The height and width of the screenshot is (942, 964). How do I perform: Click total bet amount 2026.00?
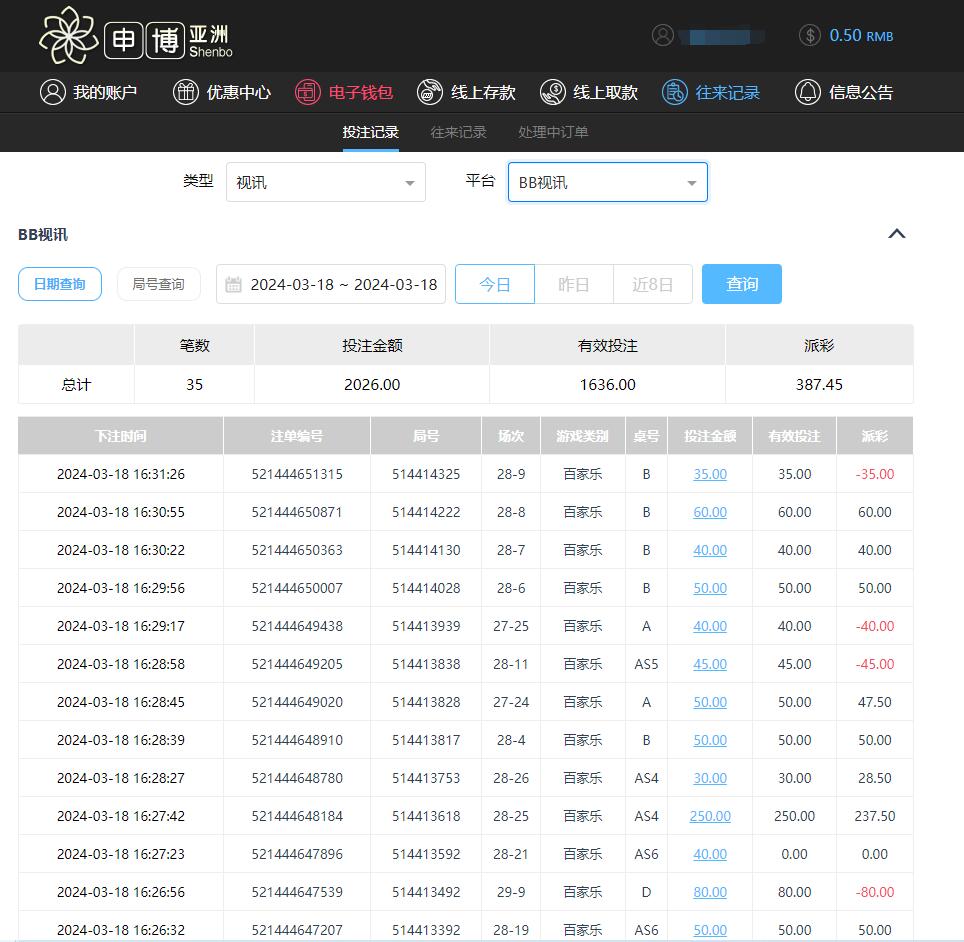pos(372,384)
